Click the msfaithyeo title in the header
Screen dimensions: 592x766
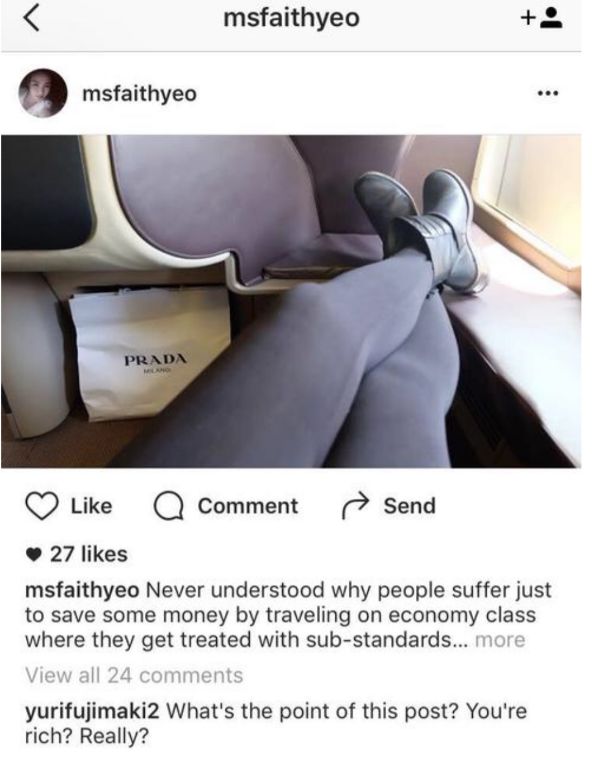click(291, 19)
